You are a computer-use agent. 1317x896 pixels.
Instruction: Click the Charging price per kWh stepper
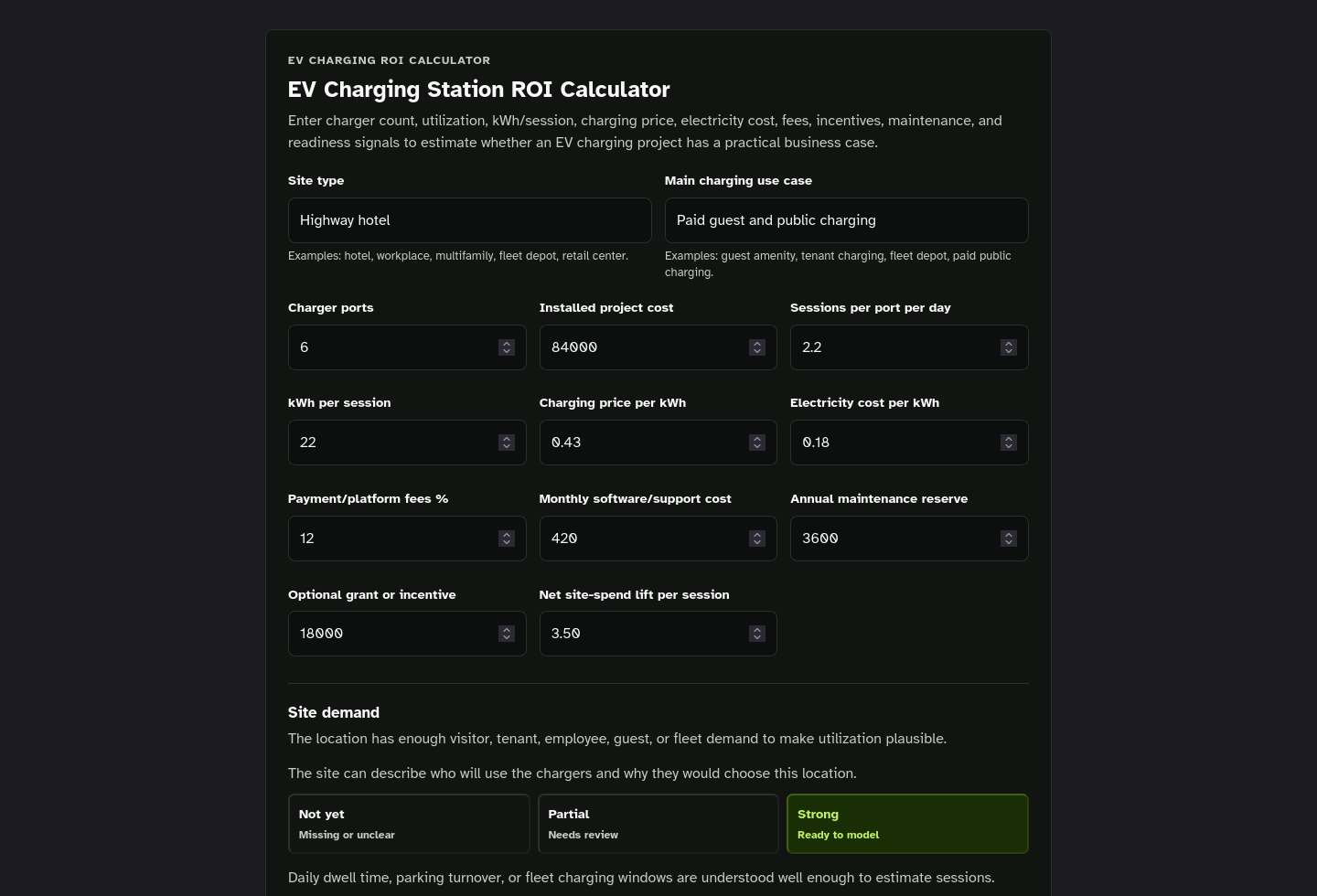(x=757, y=443)
